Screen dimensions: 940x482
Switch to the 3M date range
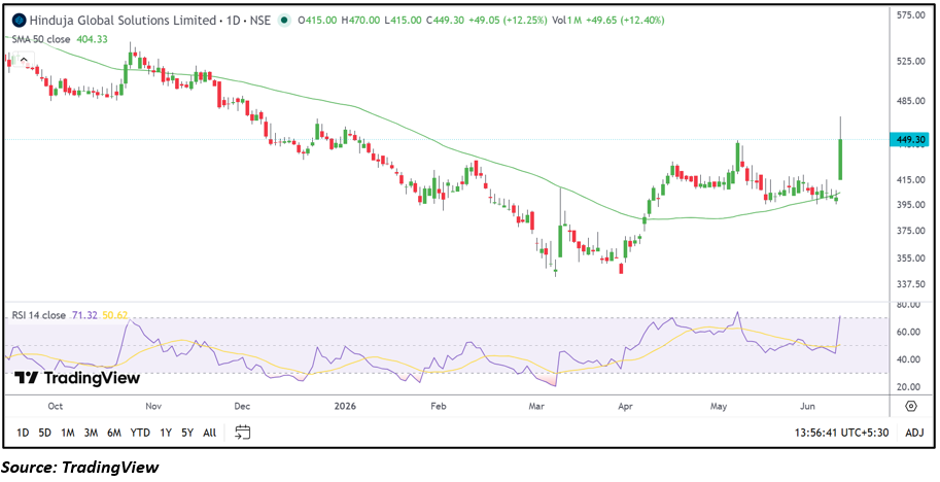click(91, 432)
